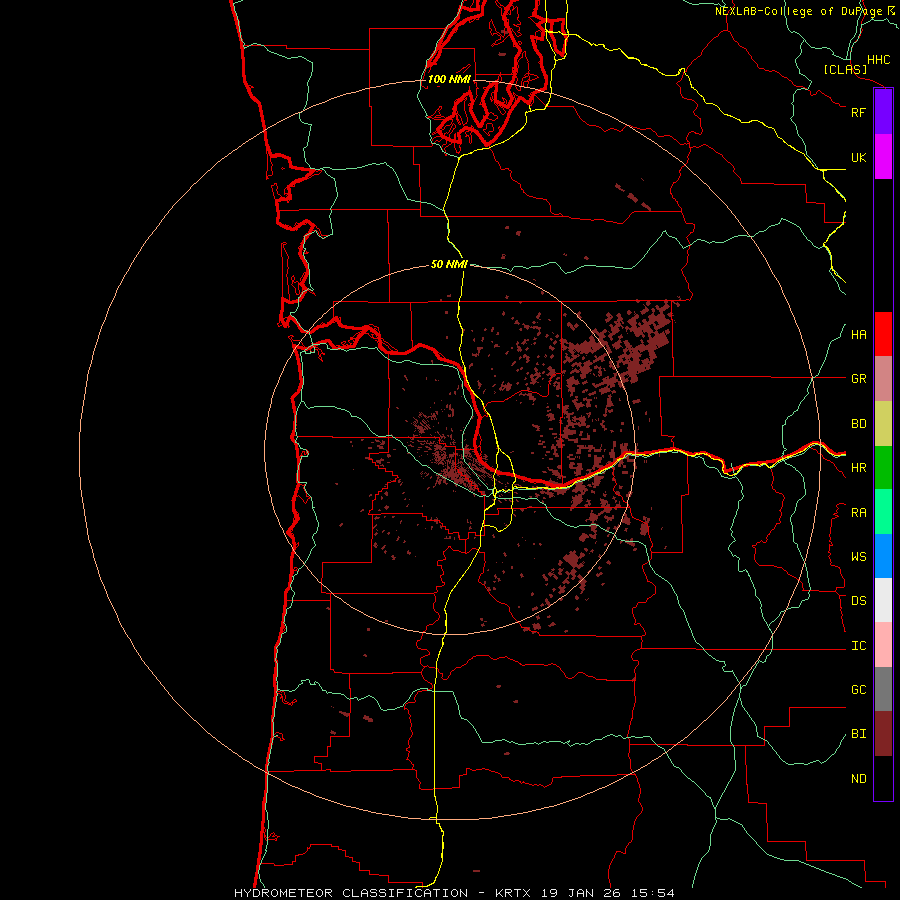The width and height of the screenshot is (900, 900).
Task: Select the 'IC' legend label
Action: point(858,646)
